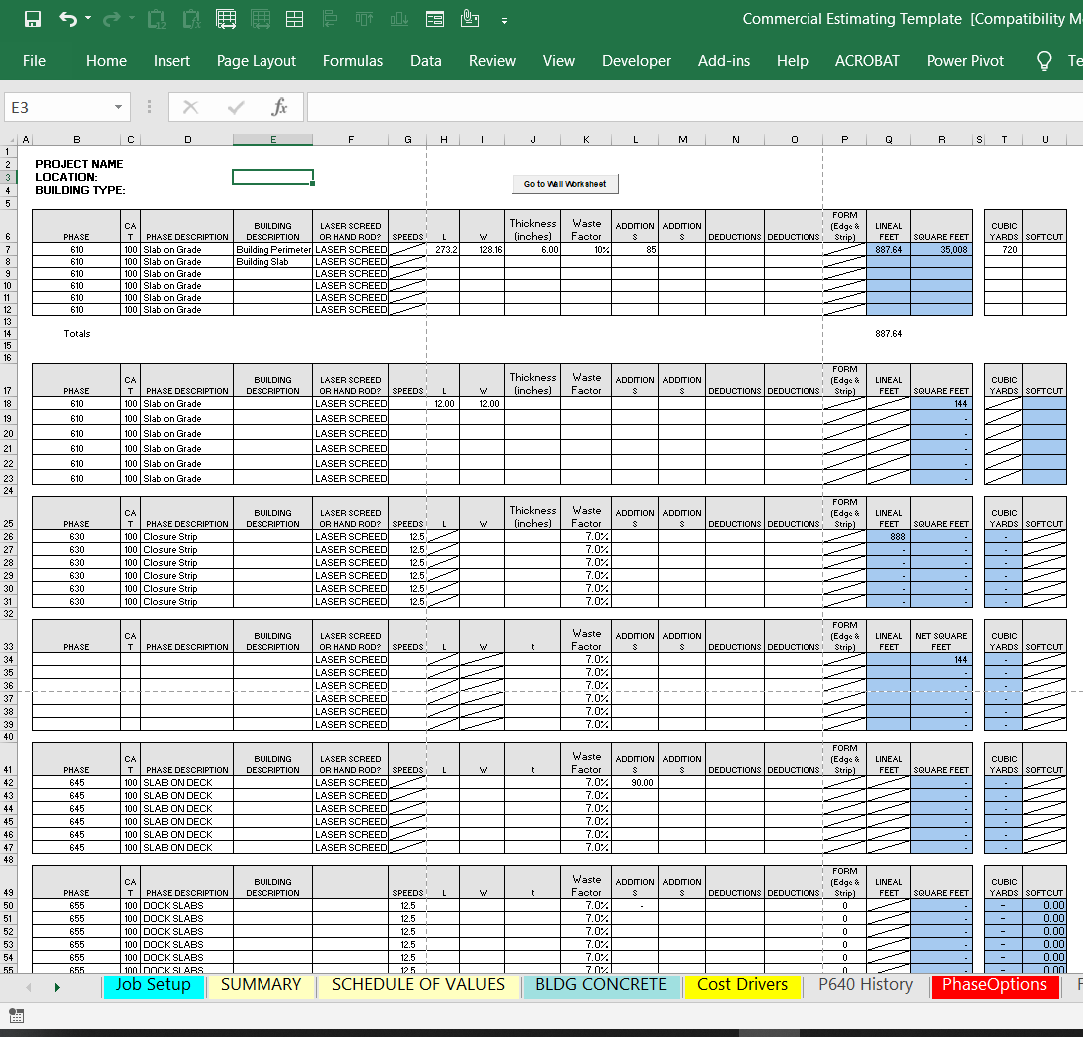
Task: Click the Insert Function fx icon
Action: (279, 107)
